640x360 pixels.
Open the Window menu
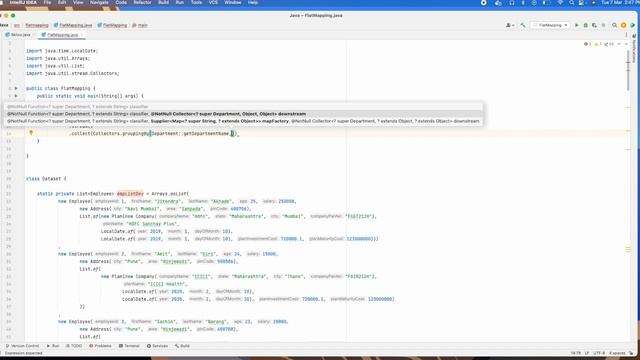(233, 2)
